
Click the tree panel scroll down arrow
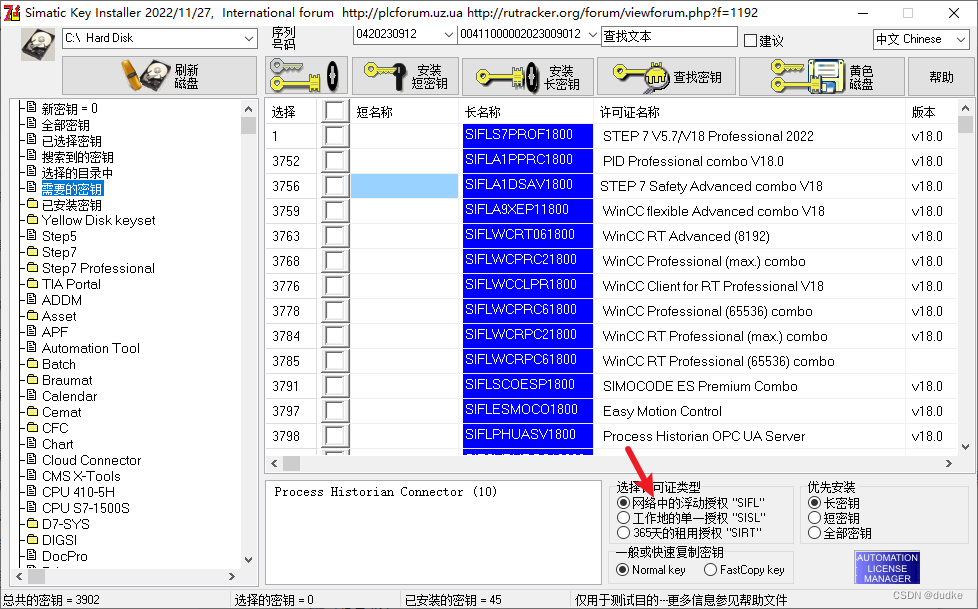tap(248, 560)
